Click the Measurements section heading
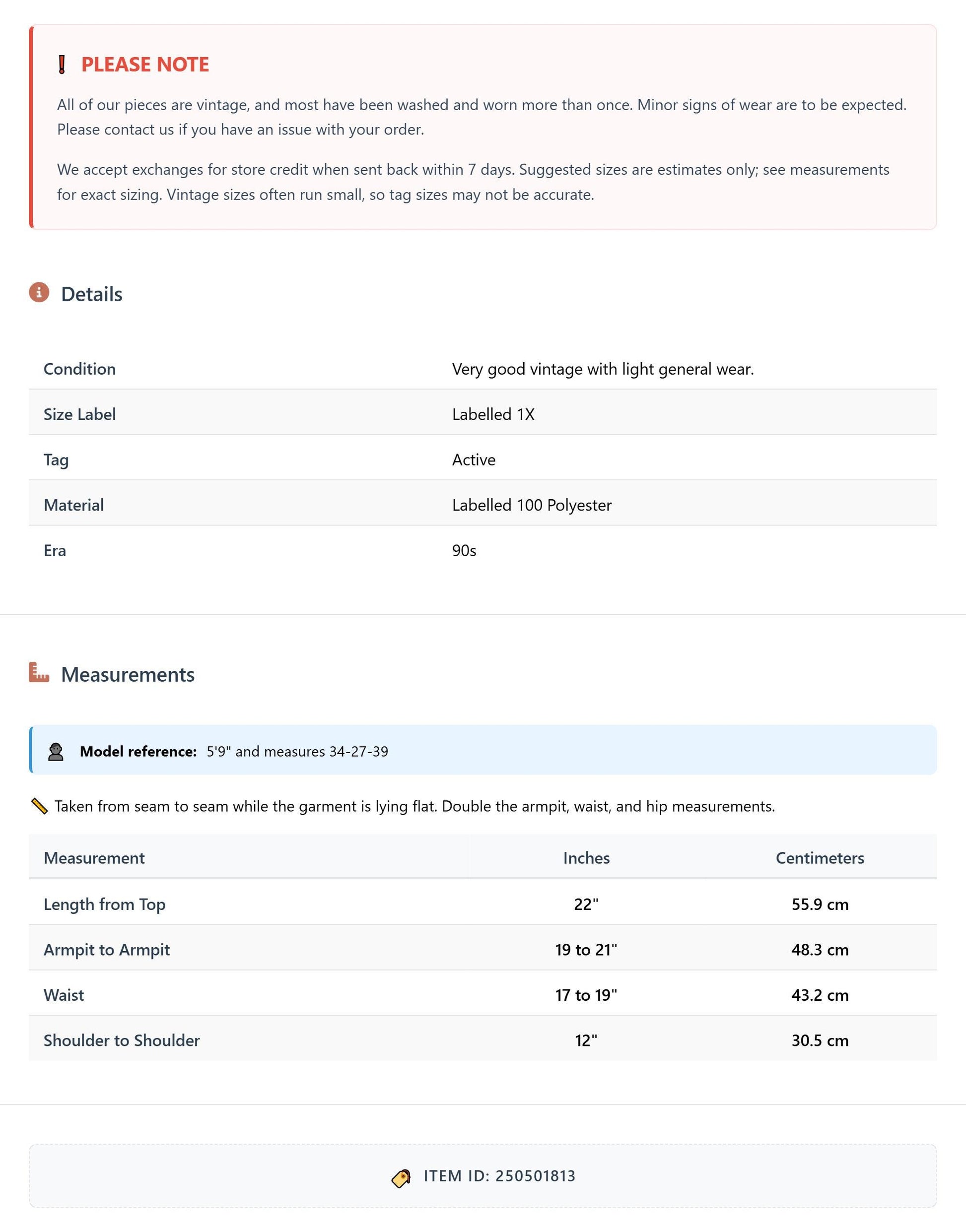The image size is (966, 1232). tap(128, 674)
